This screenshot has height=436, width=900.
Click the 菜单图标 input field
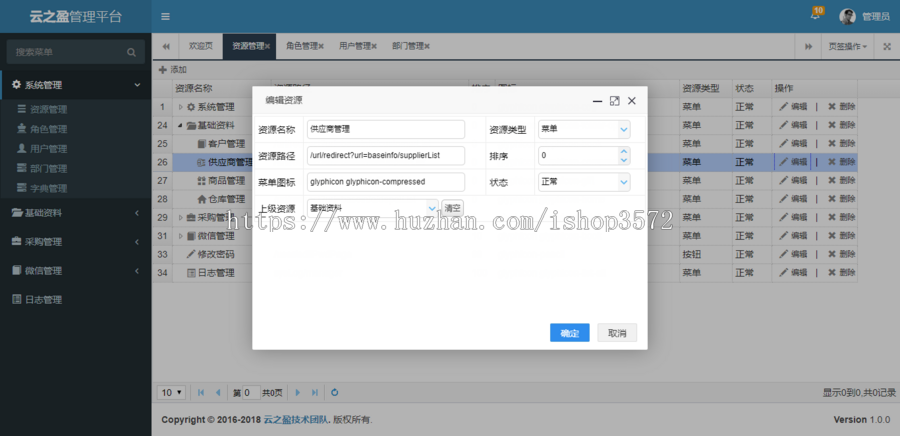click(x=386, y=182)
